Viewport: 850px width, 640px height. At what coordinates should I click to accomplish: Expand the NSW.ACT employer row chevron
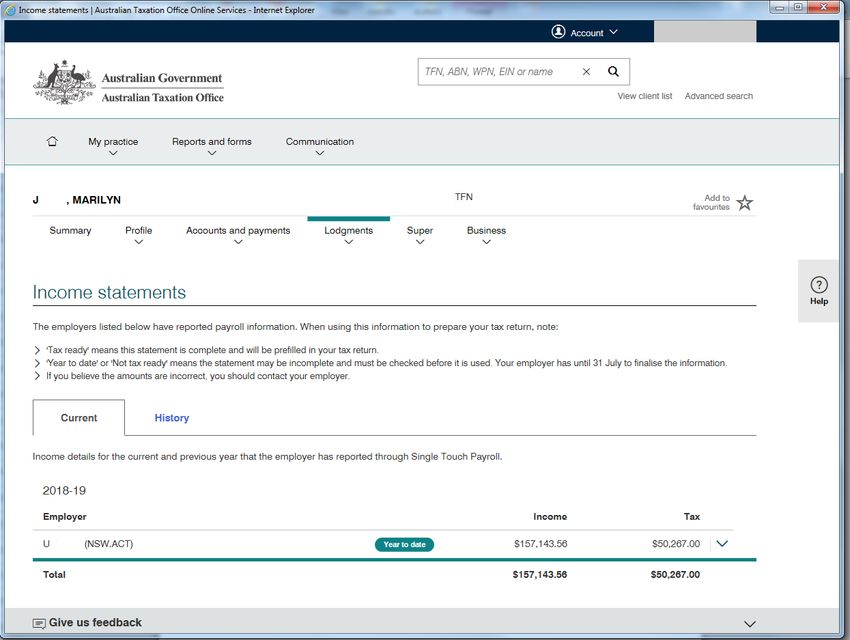click(x=722, y=544)
